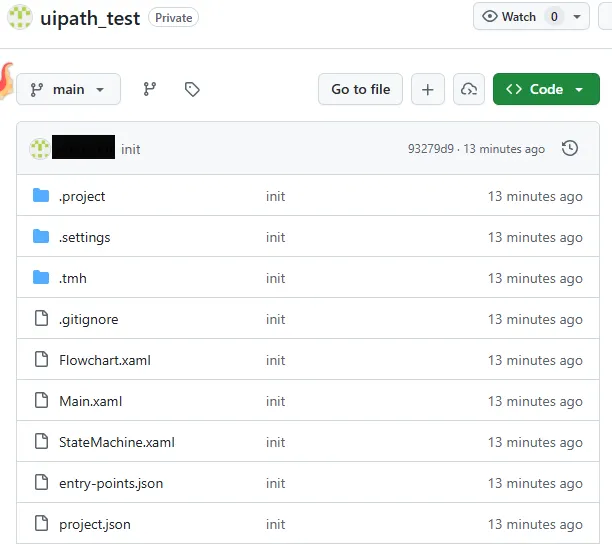Open the .settings folder
The image size is (612, 544).
[85, 237]
